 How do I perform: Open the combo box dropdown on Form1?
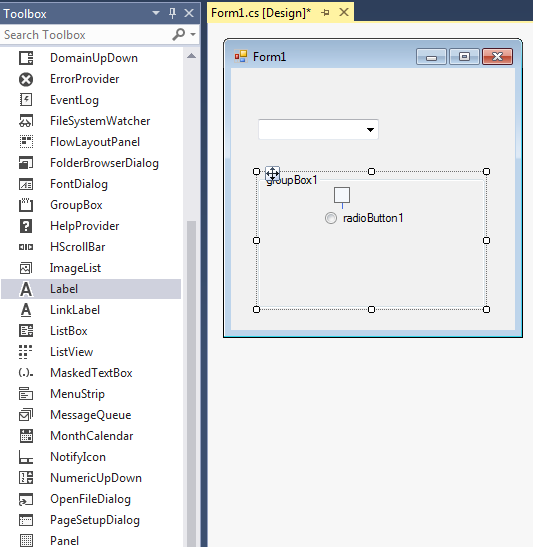[x=370, y=130]
